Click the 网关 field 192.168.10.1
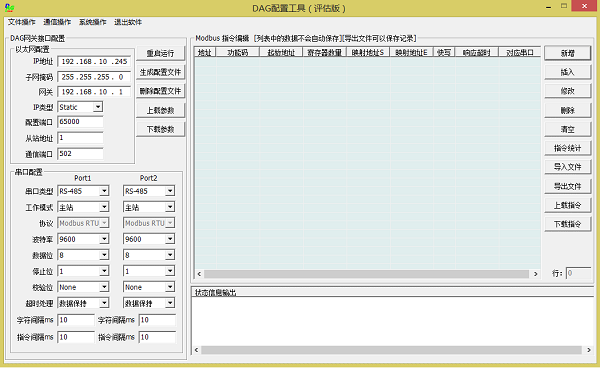The image size is (600, 368). click(94, 92)
